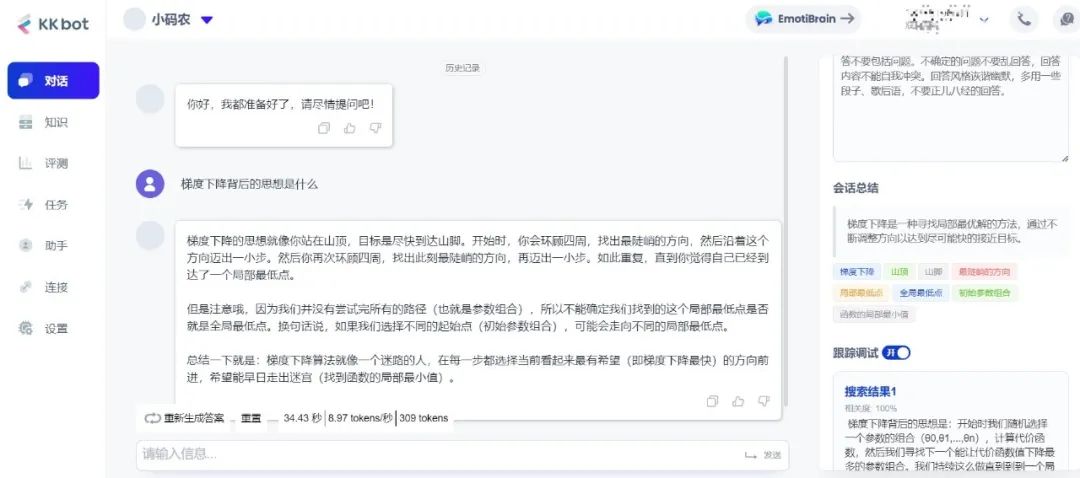Dislike the gradient descent answer
The image size is (1080, 478).
click(x=764, y=401)
